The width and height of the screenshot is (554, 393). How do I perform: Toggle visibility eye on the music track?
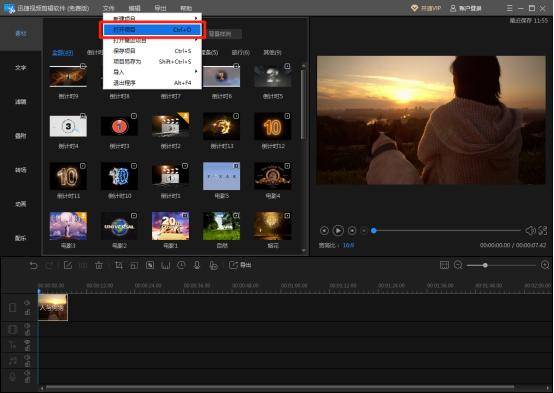27,357
